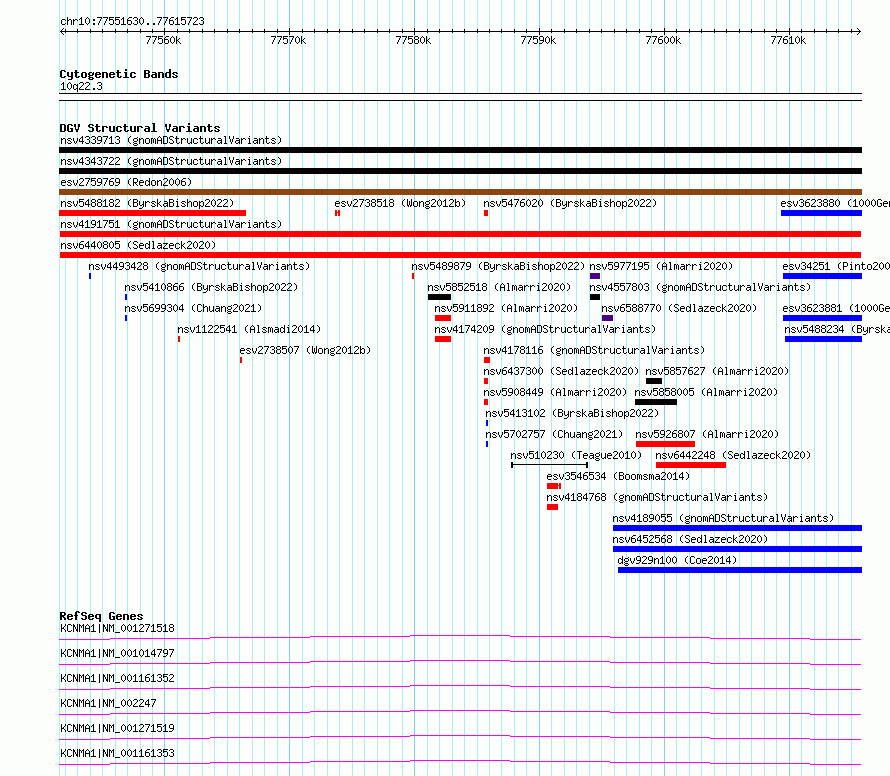
Task: Click the 10q22.3 cytogenetic band label
Action: pyautogui.click(x=81, y=86)
